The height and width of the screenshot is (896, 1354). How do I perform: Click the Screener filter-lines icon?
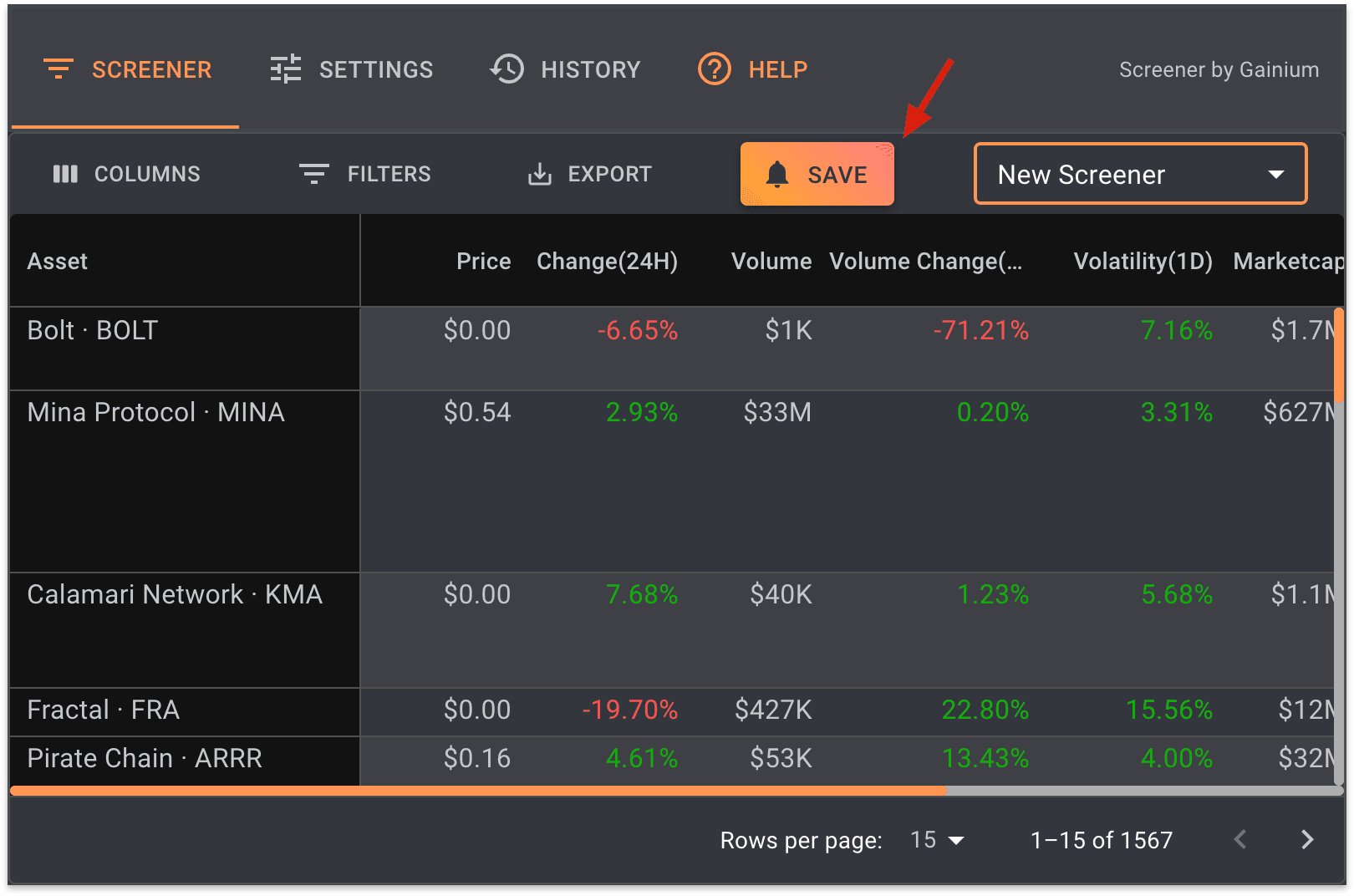[x=59, y=69]
